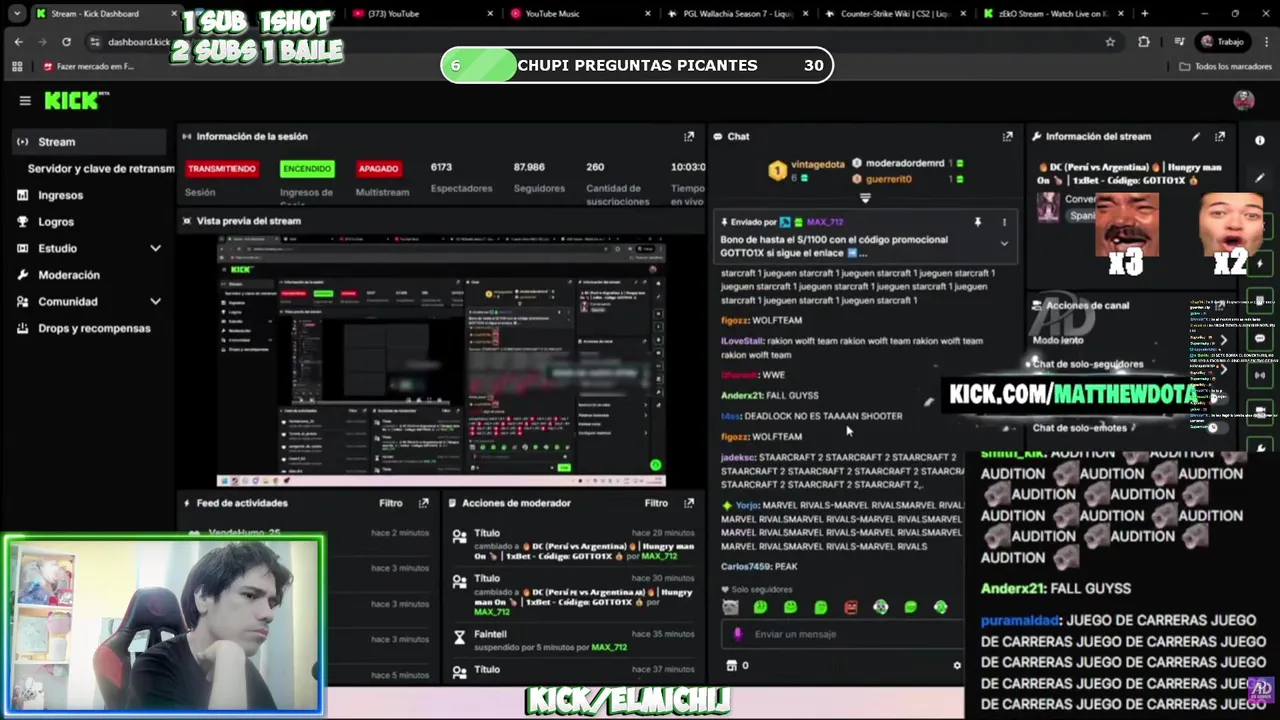
Task: Expand the Comunidad sidebar section
Action: click(x=155, y=301)
